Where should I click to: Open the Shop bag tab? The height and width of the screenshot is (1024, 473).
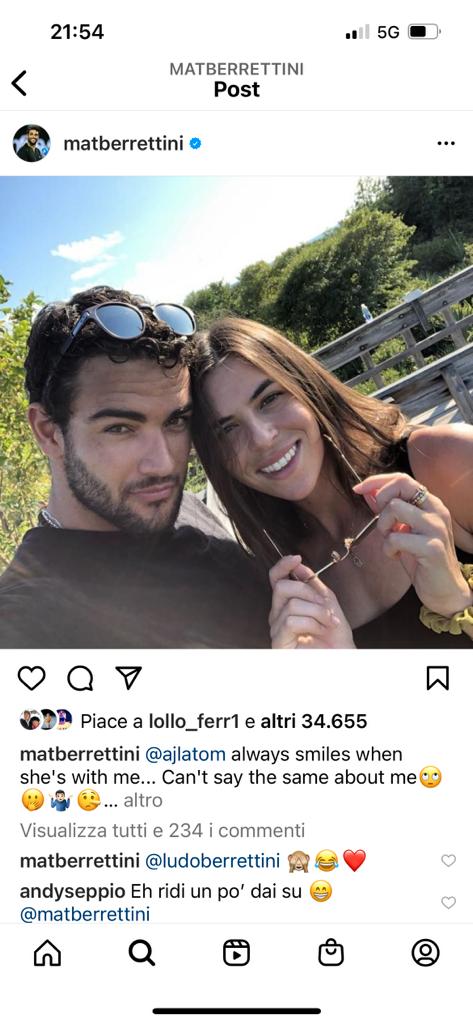tap(331, 953)
